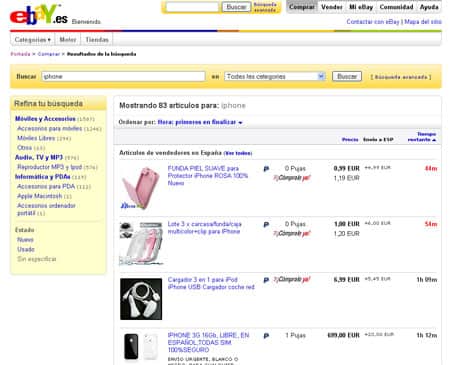This screenshot has width=450, height=365.
Task: Click PayPal icon on iPhone 3G 16Gb listing
Action: (266, 336)
